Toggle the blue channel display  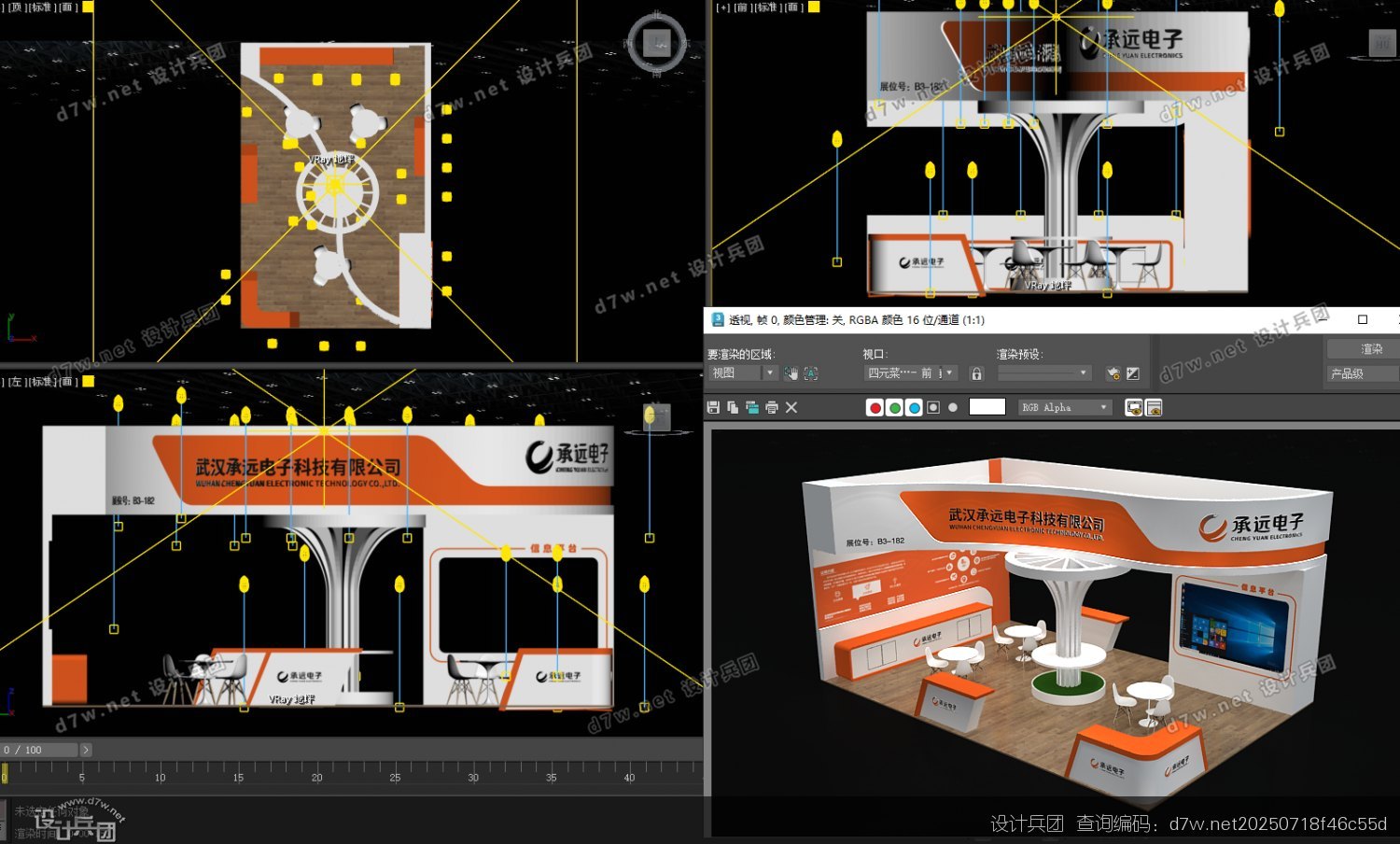[x=914, y=407]
